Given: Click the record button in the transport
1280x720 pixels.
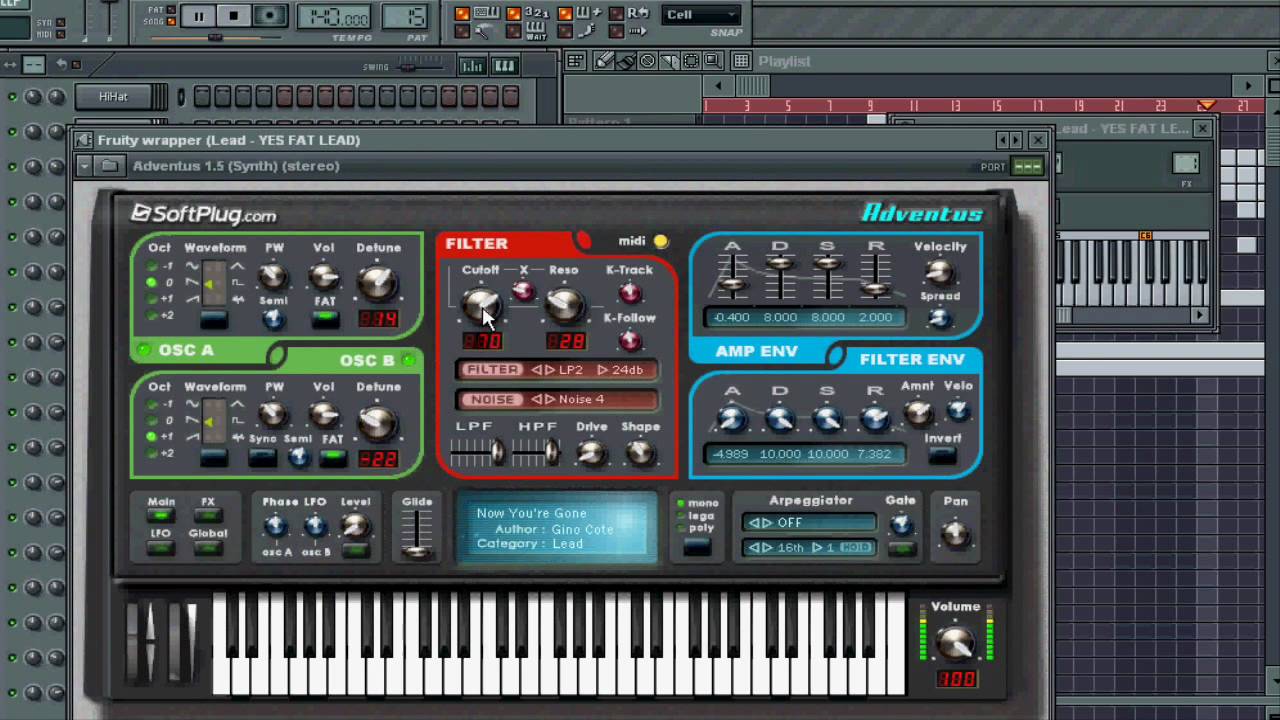Looking at the screenshot, I should [x=268, y=16].
